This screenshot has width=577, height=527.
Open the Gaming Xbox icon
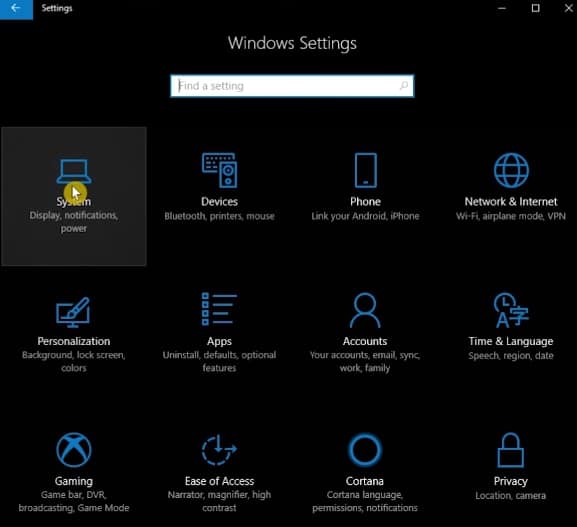point(74,450)
